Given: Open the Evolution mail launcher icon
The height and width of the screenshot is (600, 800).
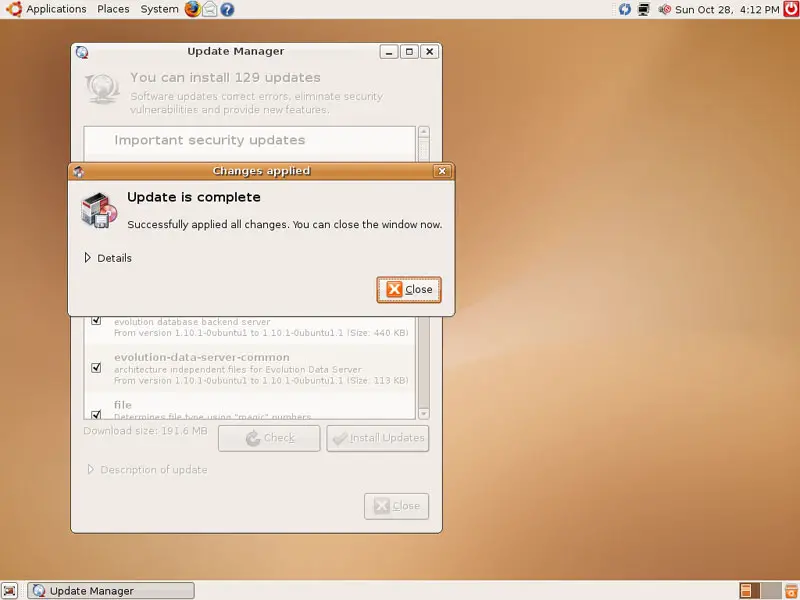Looking at the screenshot, I should tap(210, 9).
